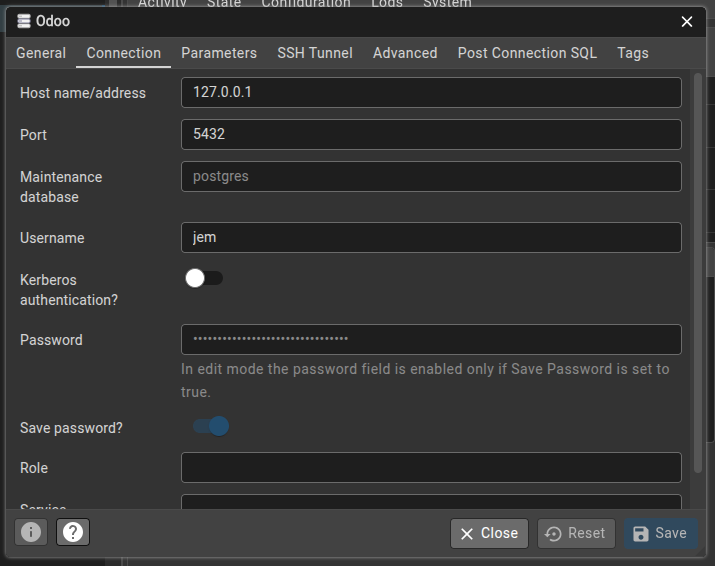Click the State tab behind the dialog
Screen dimensions: 715x566
pos(224,4)
